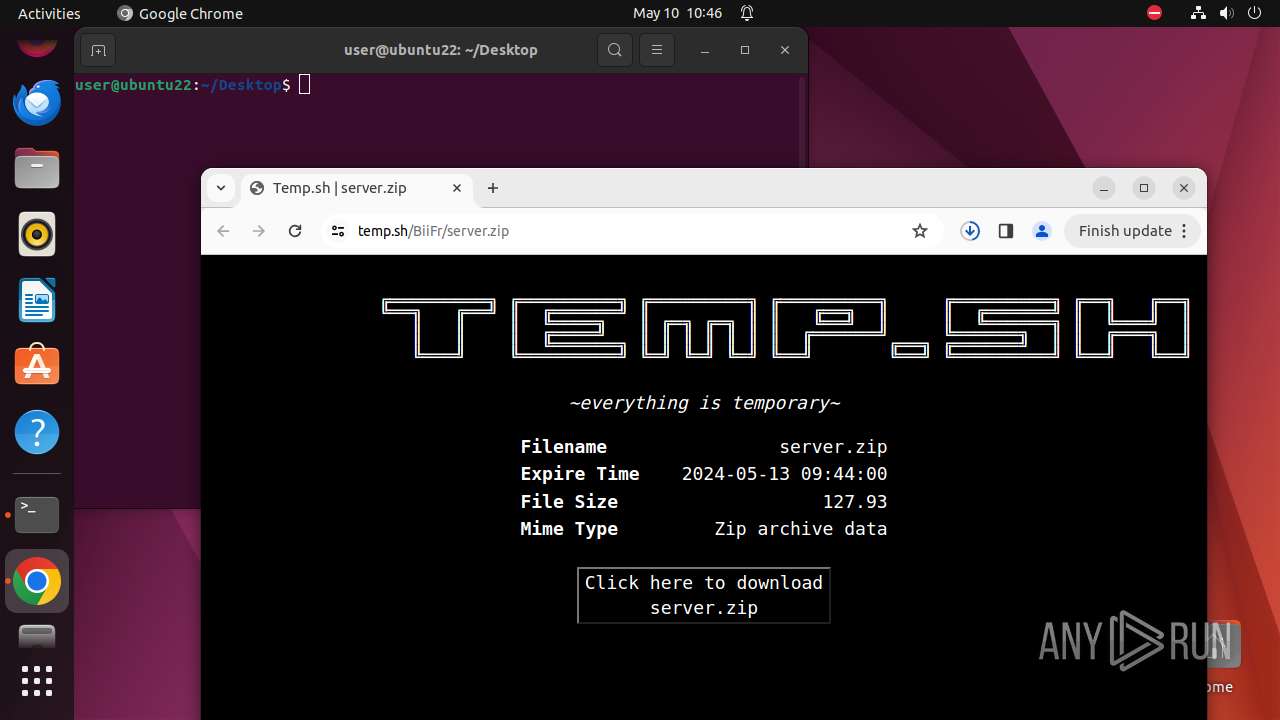Image resolution: width=1280 pixels, height=720 pixels.
Task: Click the file size value 127.93
Action: [855, 502]
